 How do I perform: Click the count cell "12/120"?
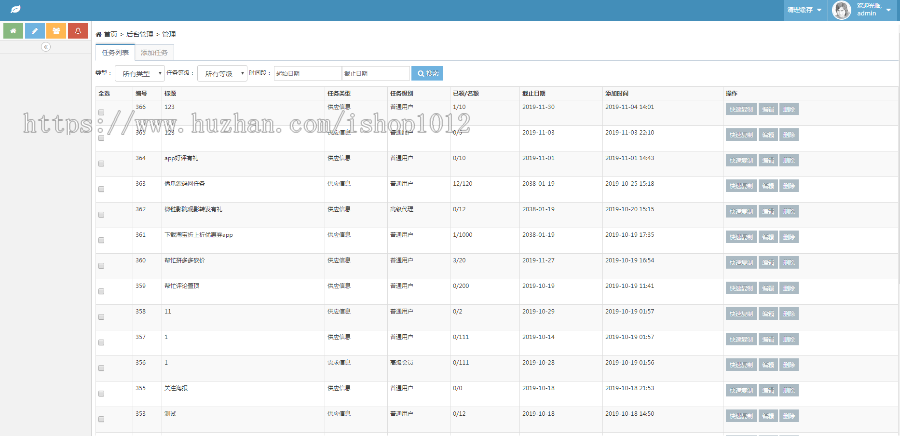point(462,184)
